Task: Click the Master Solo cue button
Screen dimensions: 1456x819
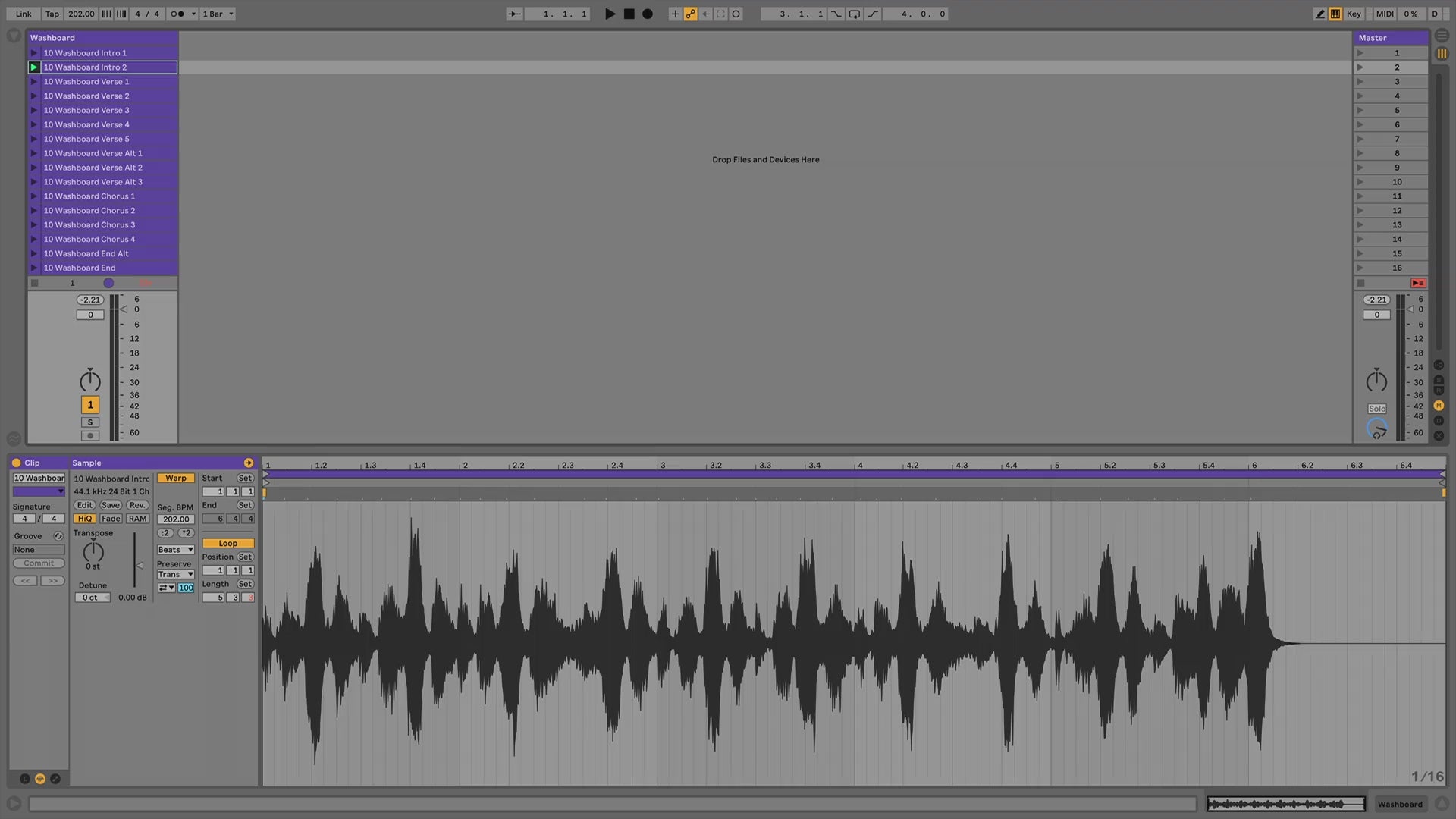Action: point(1377,409)
